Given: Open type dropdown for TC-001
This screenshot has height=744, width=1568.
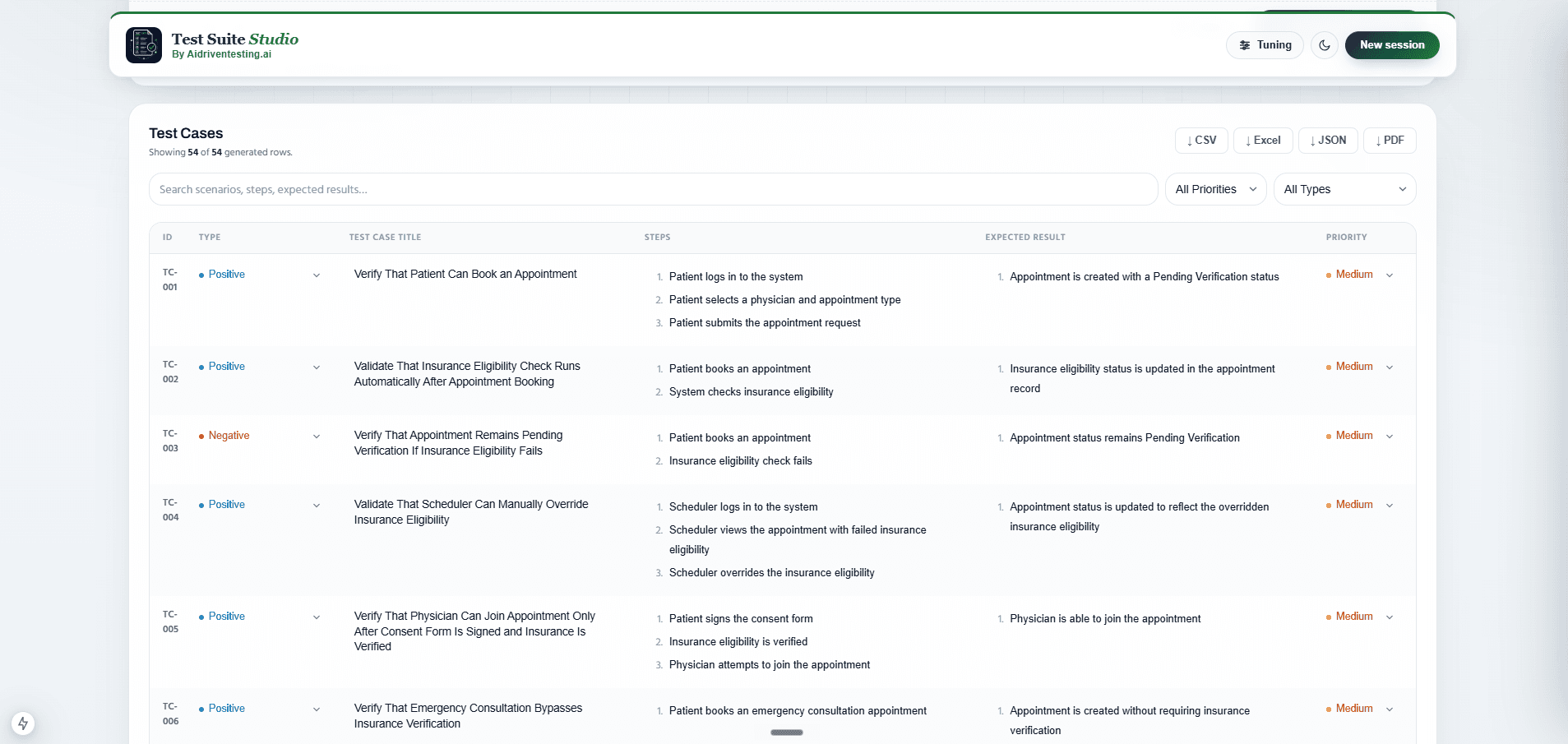Looking at the screenshot, I should (x=260, y=275).
